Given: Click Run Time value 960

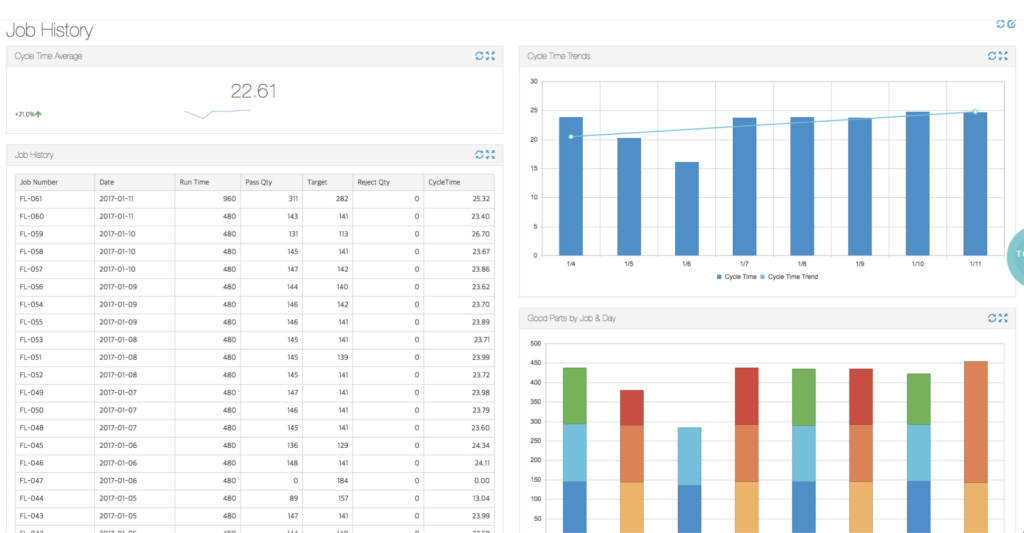Looking at the screenshot, I should pyautogui.click(x=229, y=199).
